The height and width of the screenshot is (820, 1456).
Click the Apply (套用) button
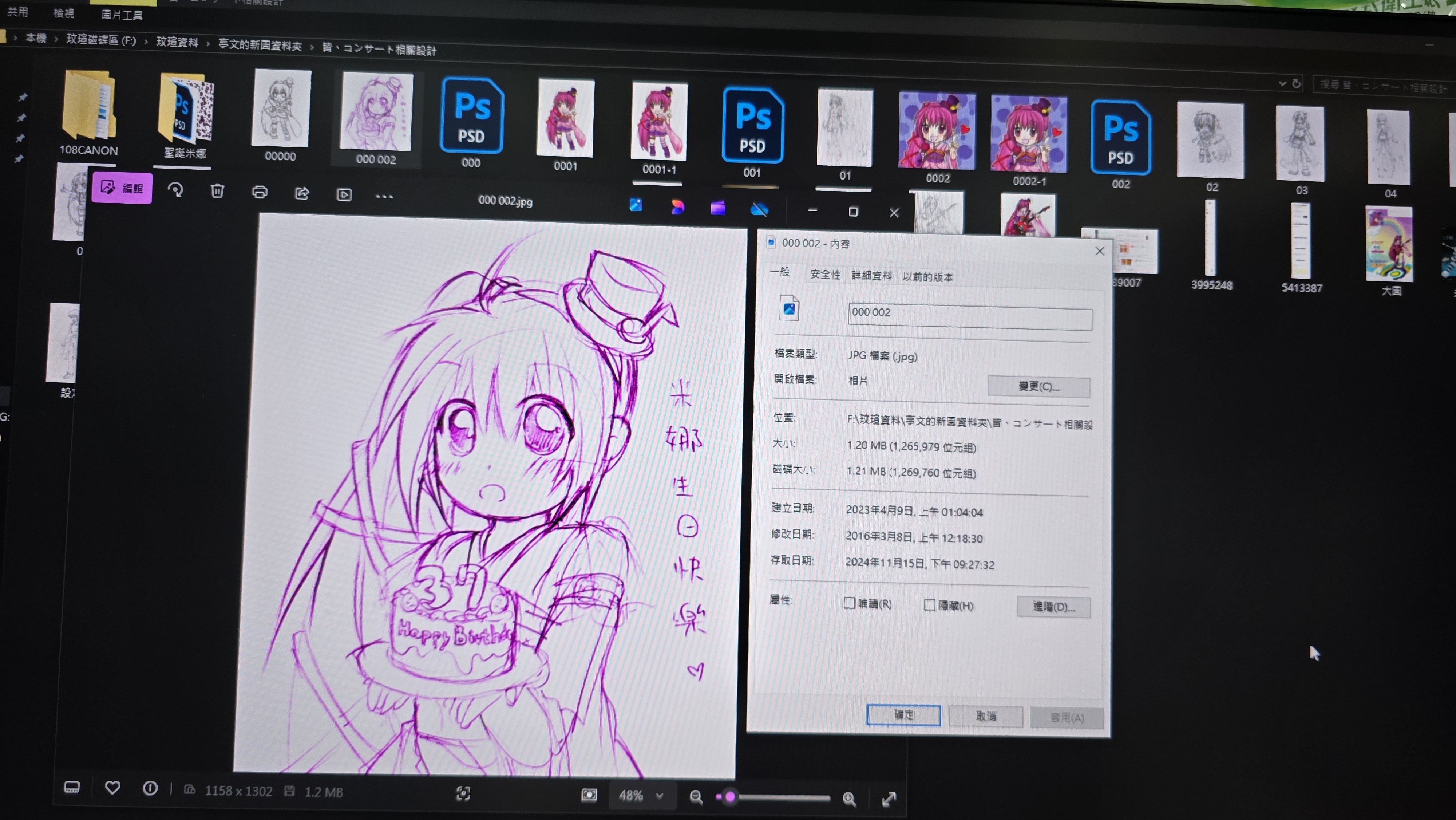click(1067, 718)
